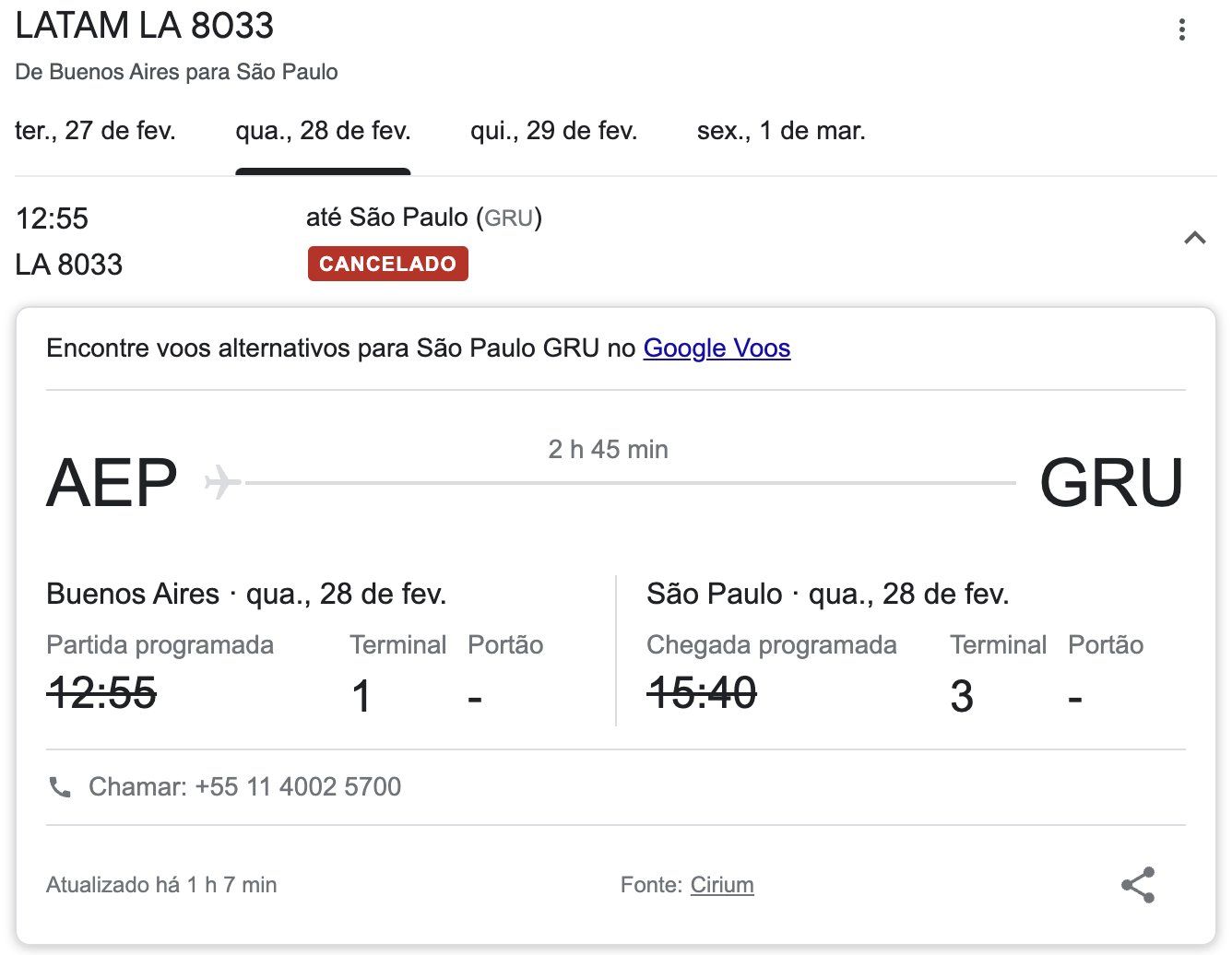Switch to sex., 1 de mar. tab
The width and height of the screenshot is (1232, 955).
781,131
